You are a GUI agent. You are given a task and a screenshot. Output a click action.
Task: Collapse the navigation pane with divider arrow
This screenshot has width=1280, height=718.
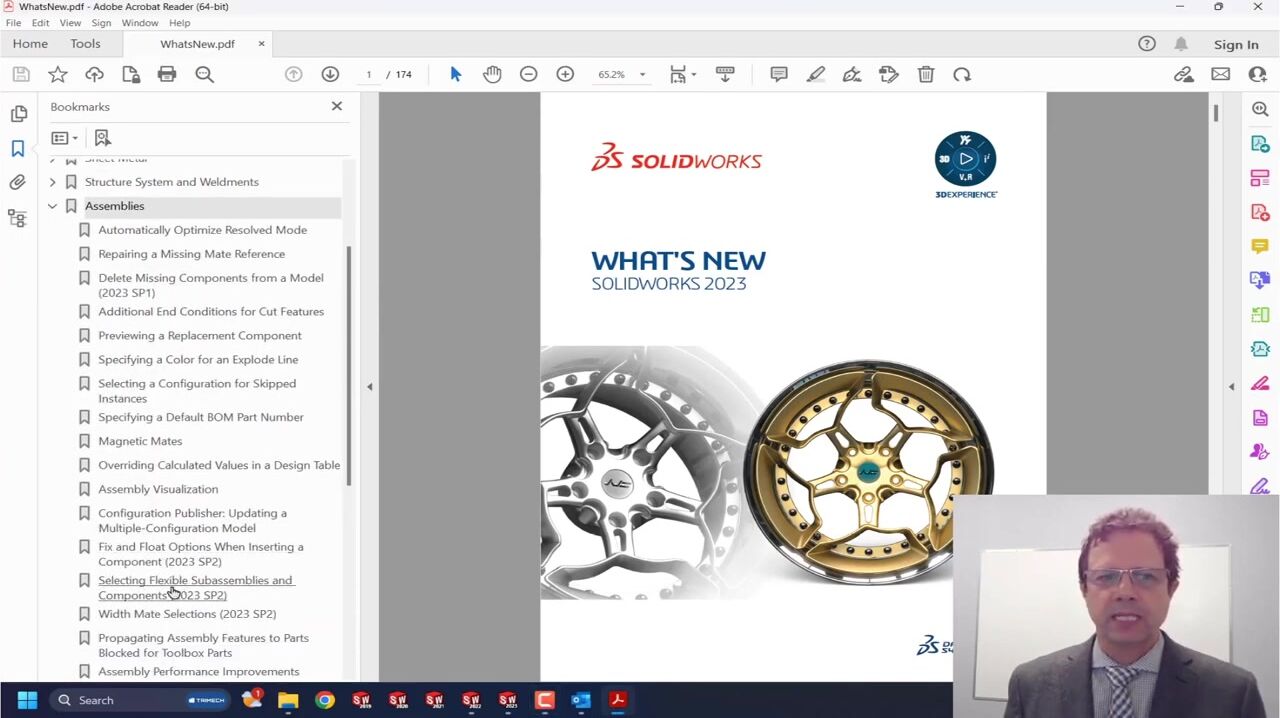click(x=369, y=386)
